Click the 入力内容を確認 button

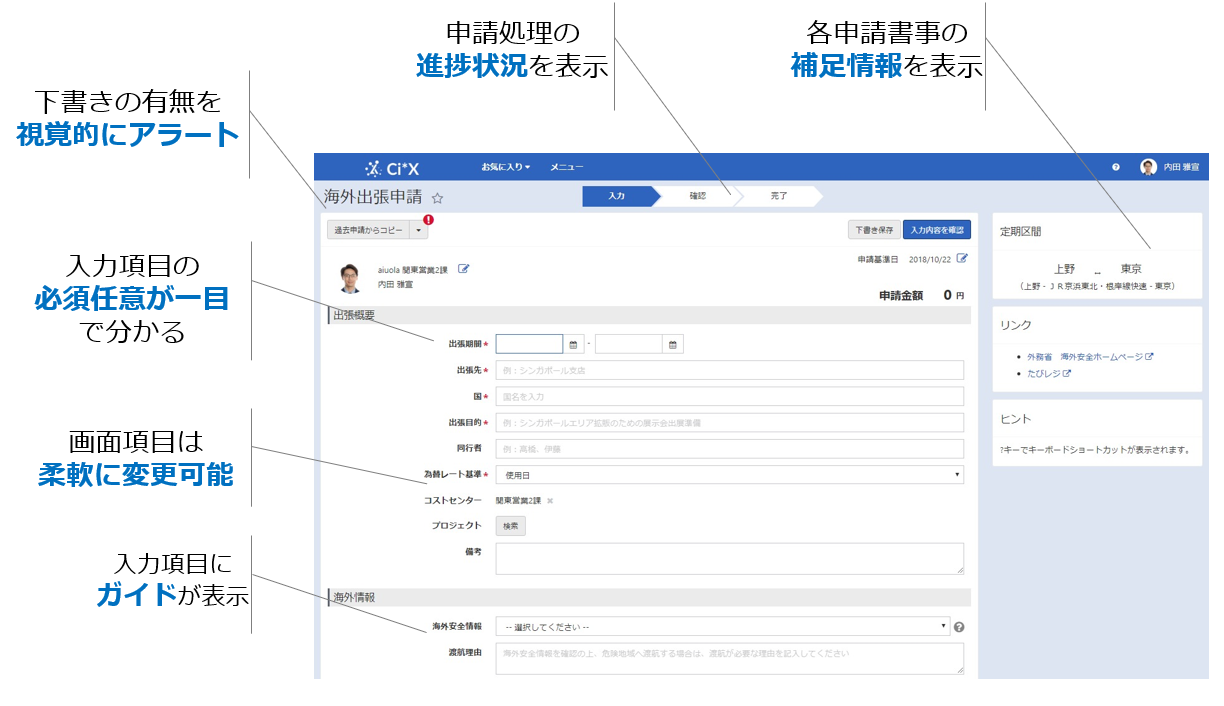click(937, 230)
